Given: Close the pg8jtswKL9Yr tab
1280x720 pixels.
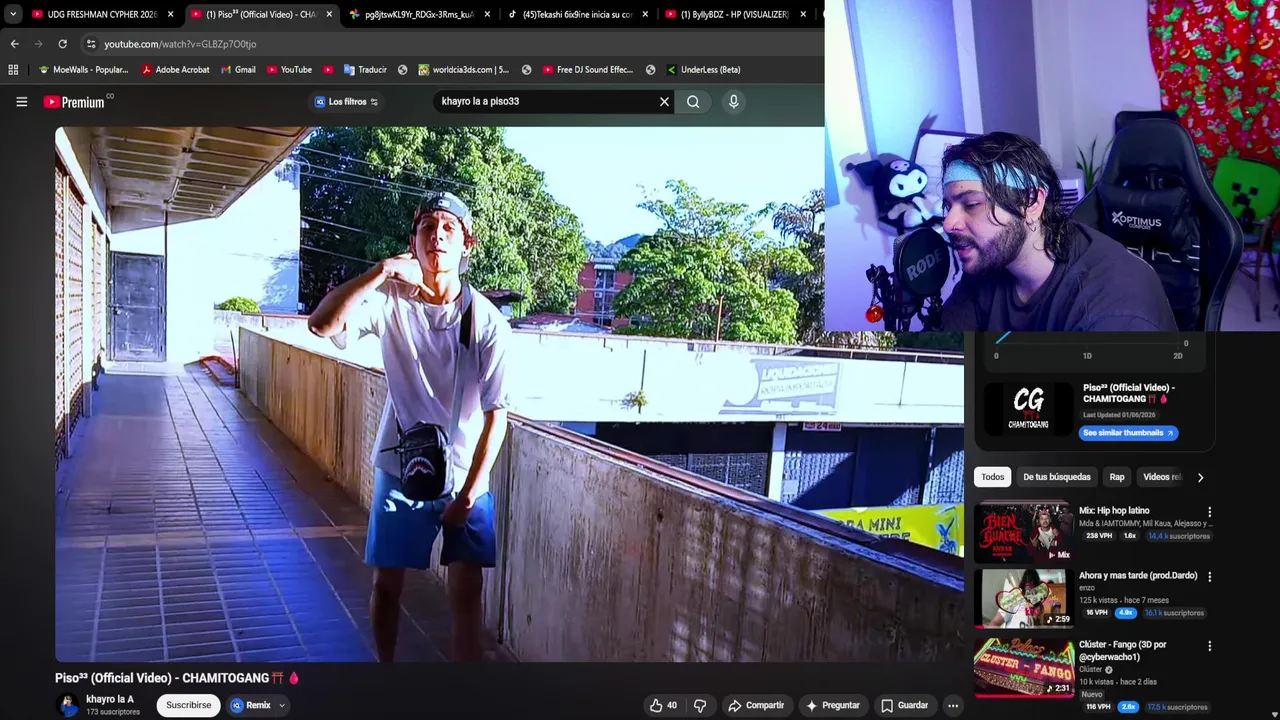Looking at the screenshot, I should [487, 14].
